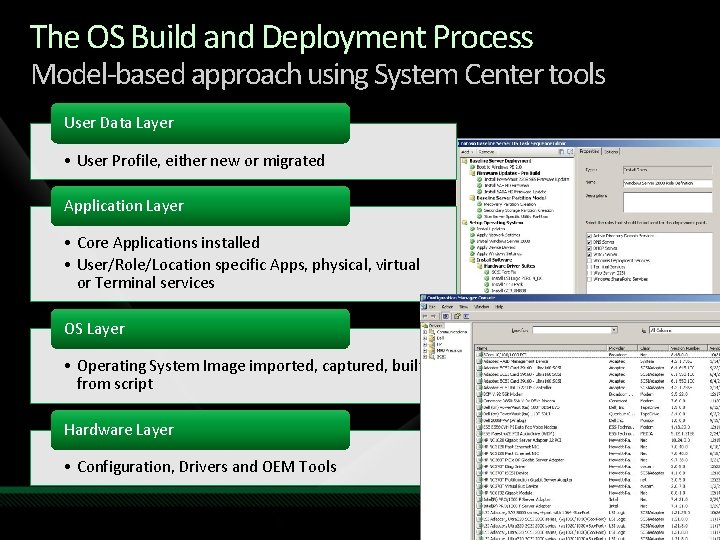
Task: Check Windows SharePoint Services role
Action: 590,279
